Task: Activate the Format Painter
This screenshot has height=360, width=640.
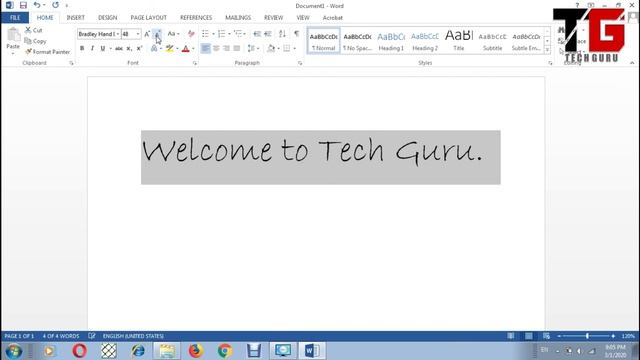Action: click(47, 52)
